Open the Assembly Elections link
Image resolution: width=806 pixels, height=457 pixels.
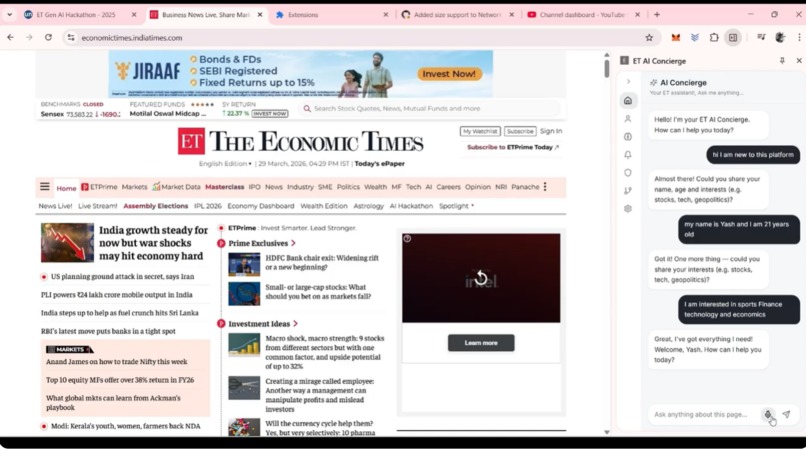pos(155,206)
